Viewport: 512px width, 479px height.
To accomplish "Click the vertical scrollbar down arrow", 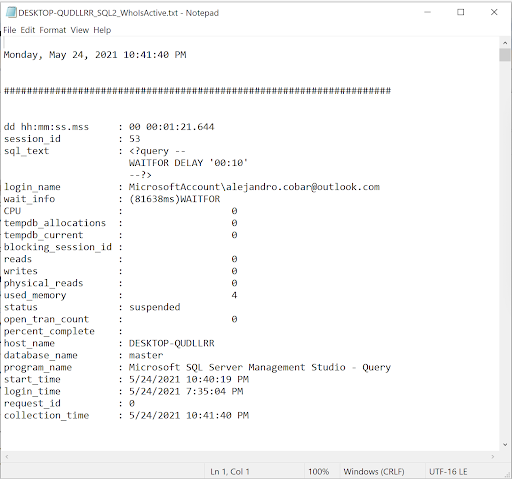I will click(505, 445).
